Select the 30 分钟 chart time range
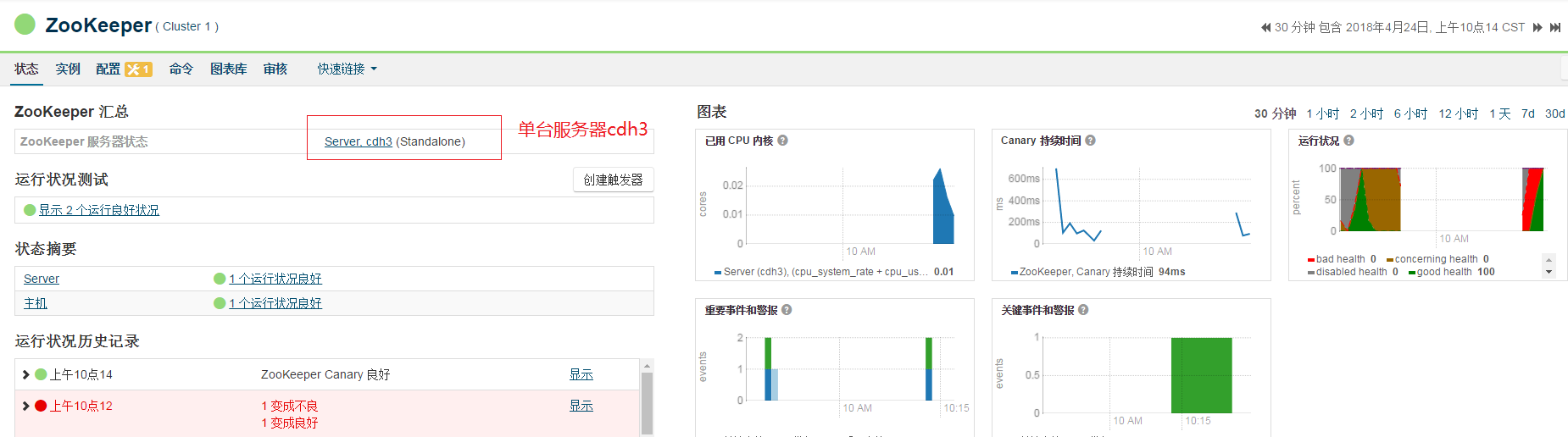The width and height of the screenshot is (1568, 437). (1276, 113)
